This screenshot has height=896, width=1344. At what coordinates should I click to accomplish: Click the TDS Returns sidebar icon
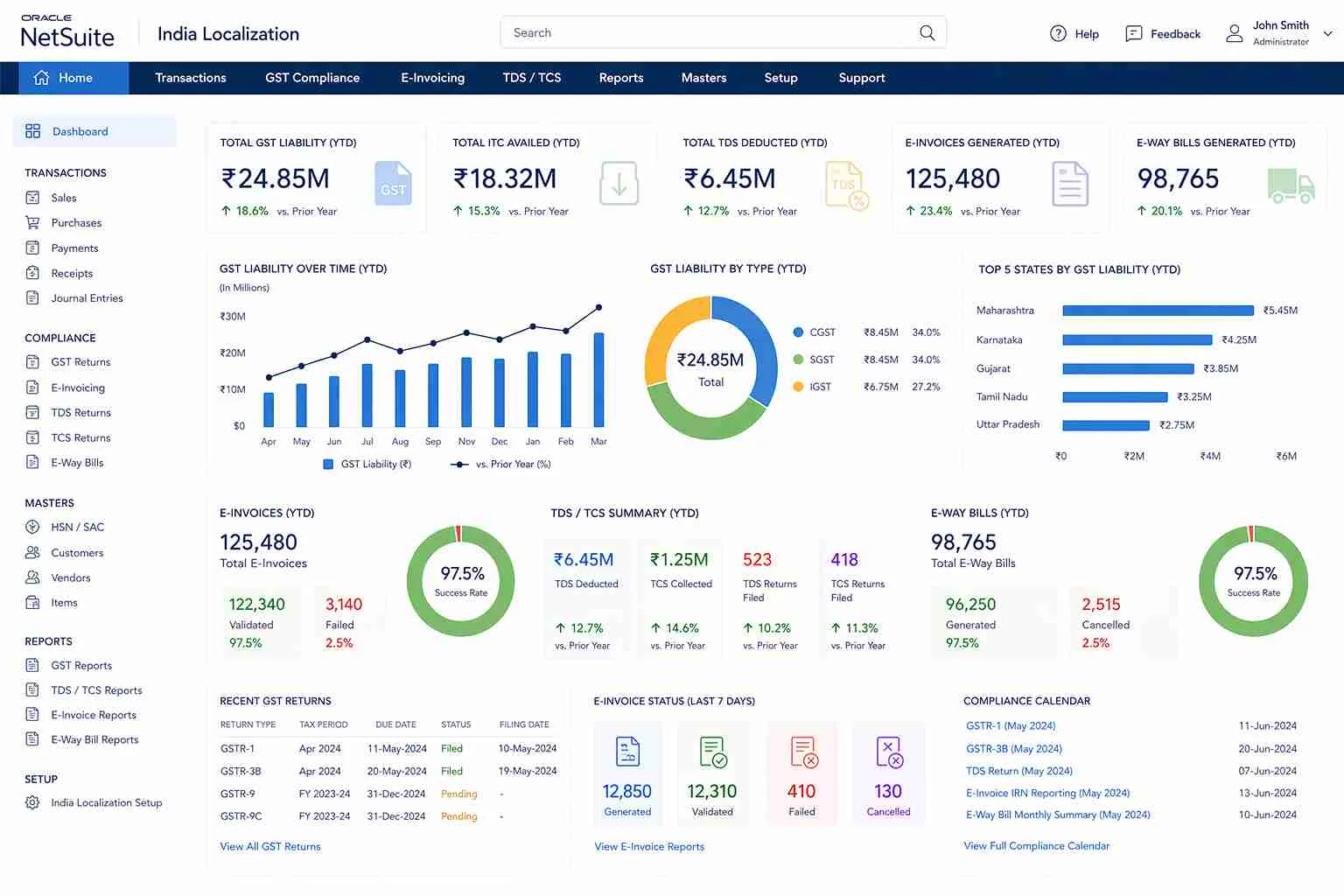pos(32,412)
